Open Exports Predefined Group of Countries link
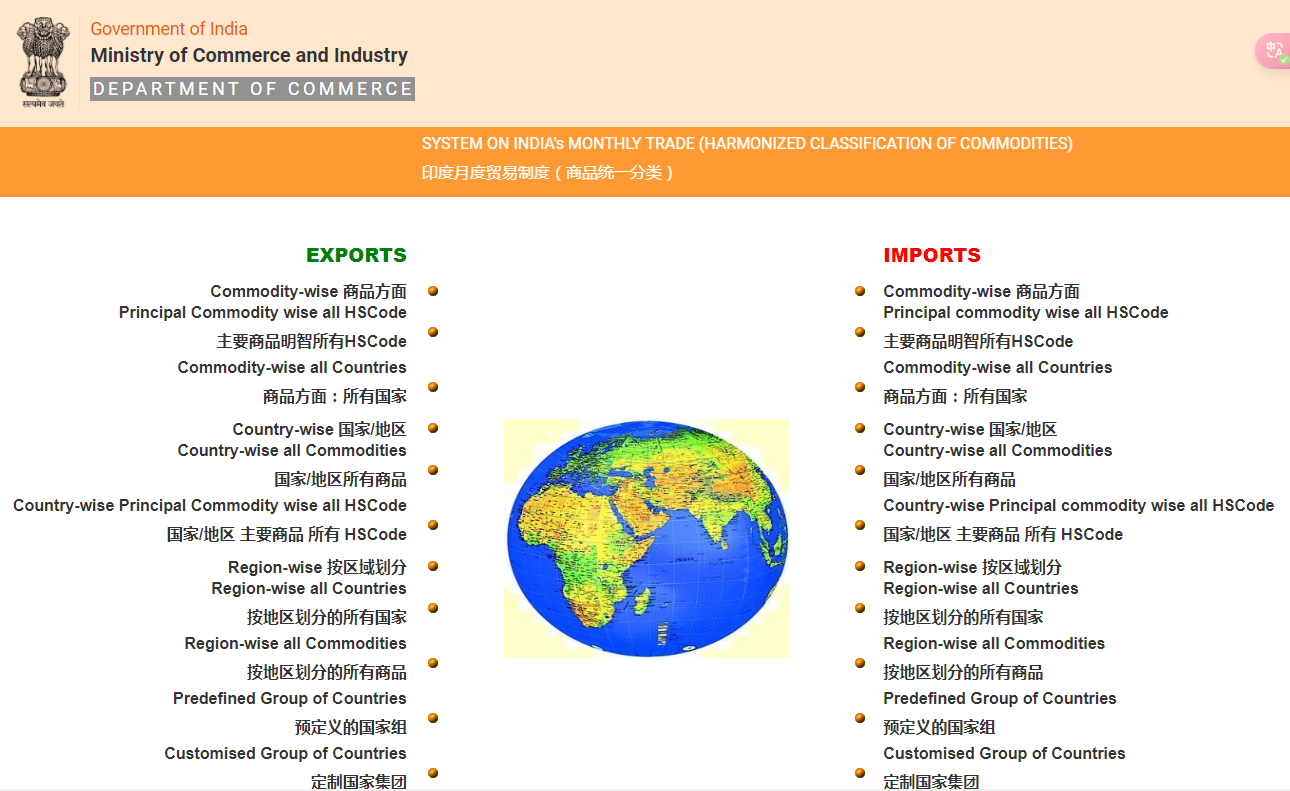Screen dimensions: 1290x791 coord(290,699)
